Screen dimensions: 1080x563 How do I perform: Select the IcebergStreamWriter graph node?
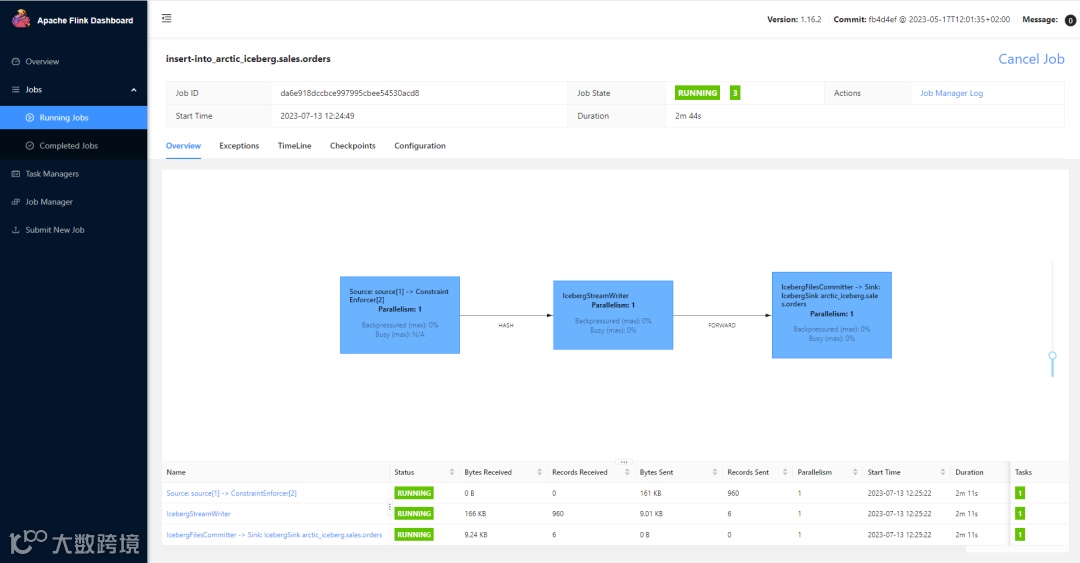click(x=613, y=315)
